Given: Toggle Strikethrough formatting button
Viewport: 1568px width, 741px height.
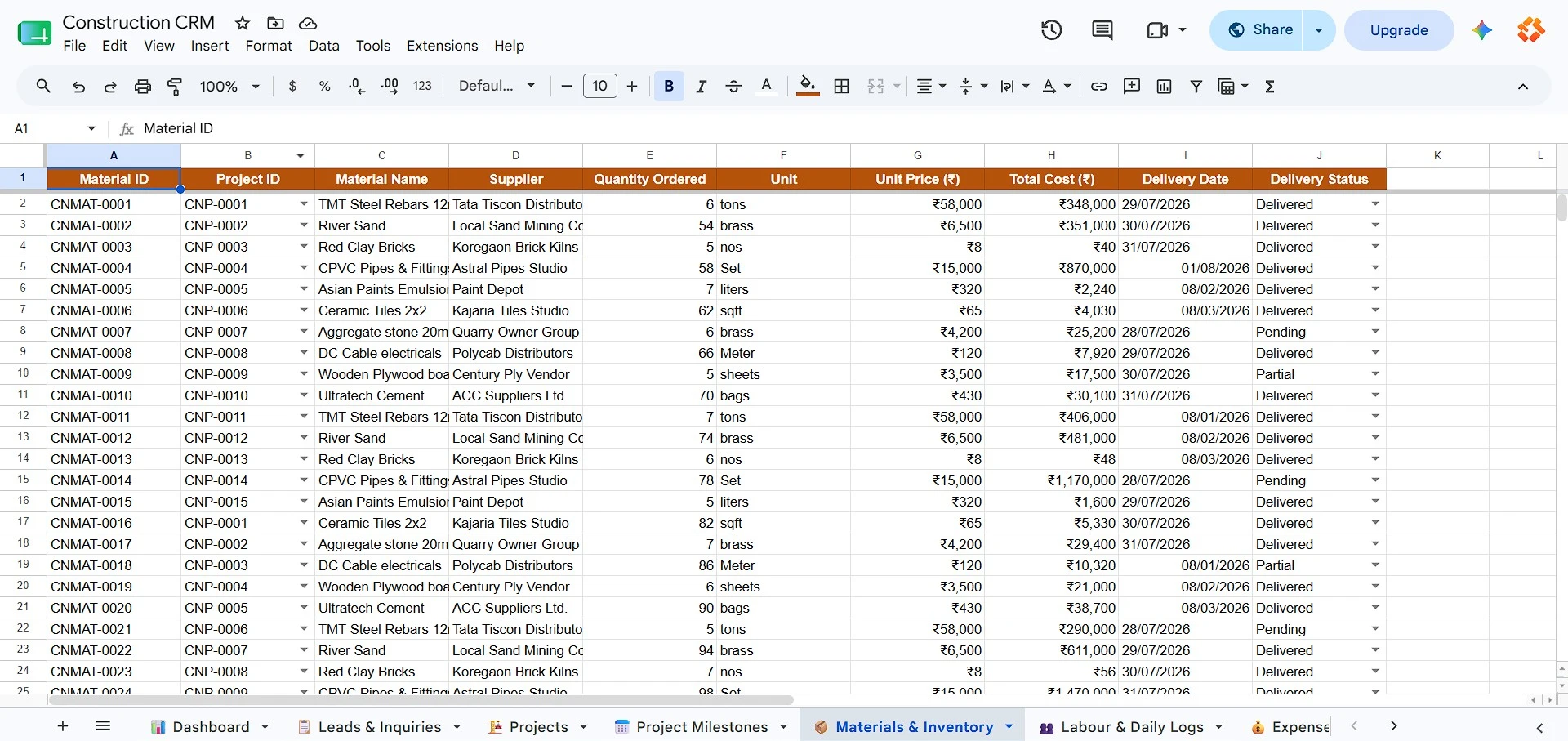Looking at the screenshot, I should (733, 86).
